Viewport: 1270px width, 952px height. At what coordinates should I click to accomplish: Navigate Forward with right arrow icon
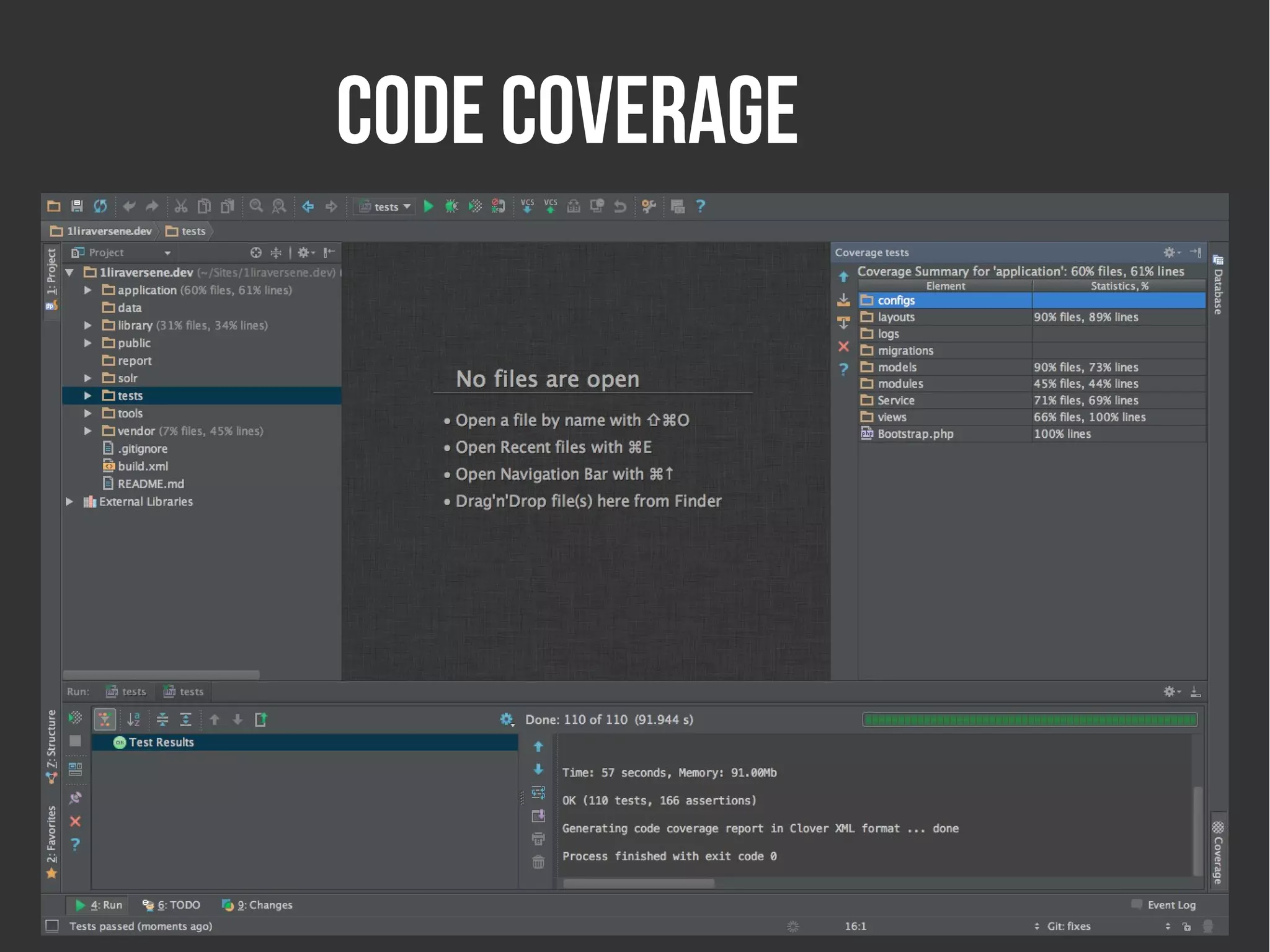331,207
